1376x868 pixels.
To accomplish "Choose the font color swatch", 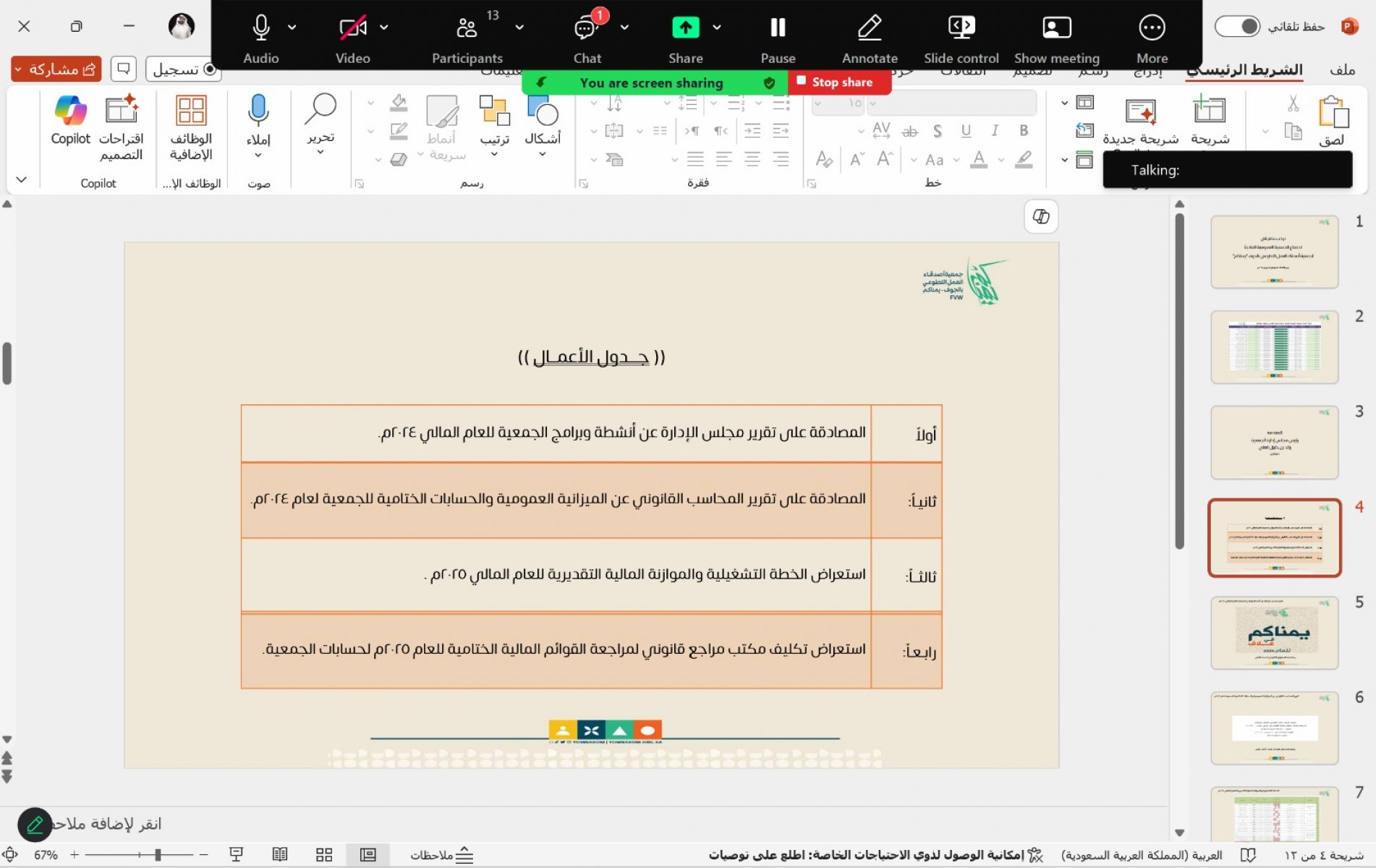I will pyautogui.click(x=979, y=159).
